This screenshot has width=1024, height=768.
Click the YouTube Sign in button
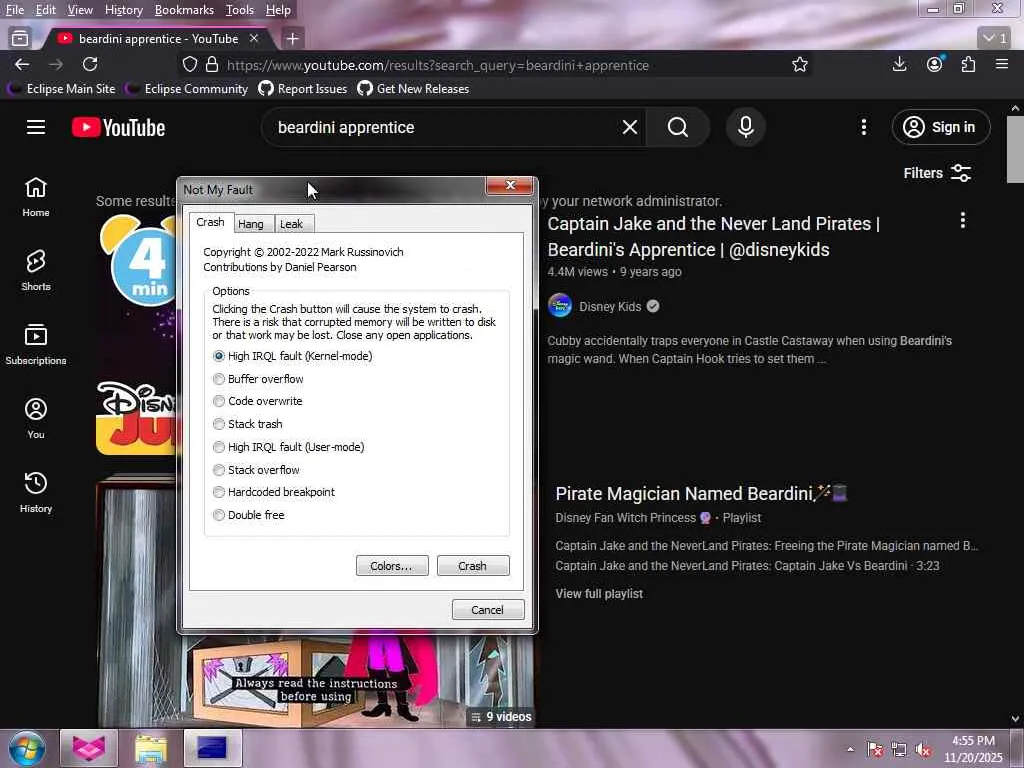[x=940, y=127]
